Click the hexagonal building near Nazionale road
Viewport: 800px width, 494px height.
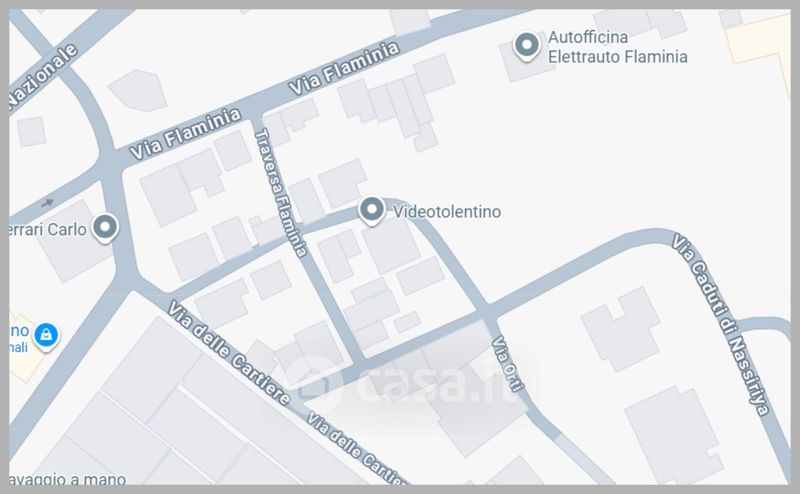pyautogui.click(x=138, y=90)
